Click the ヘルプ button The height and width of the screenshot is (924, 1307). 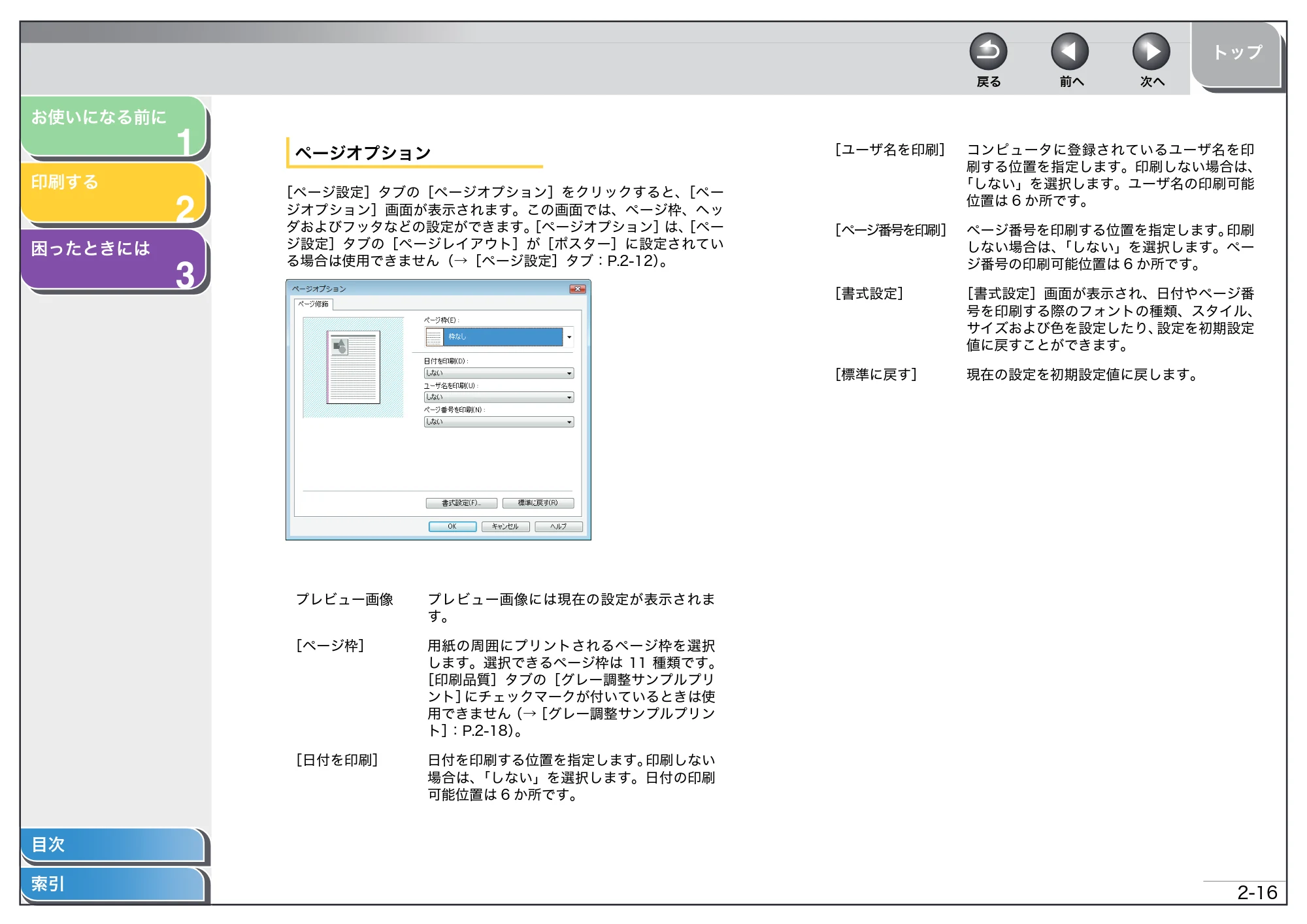[558, 527]
